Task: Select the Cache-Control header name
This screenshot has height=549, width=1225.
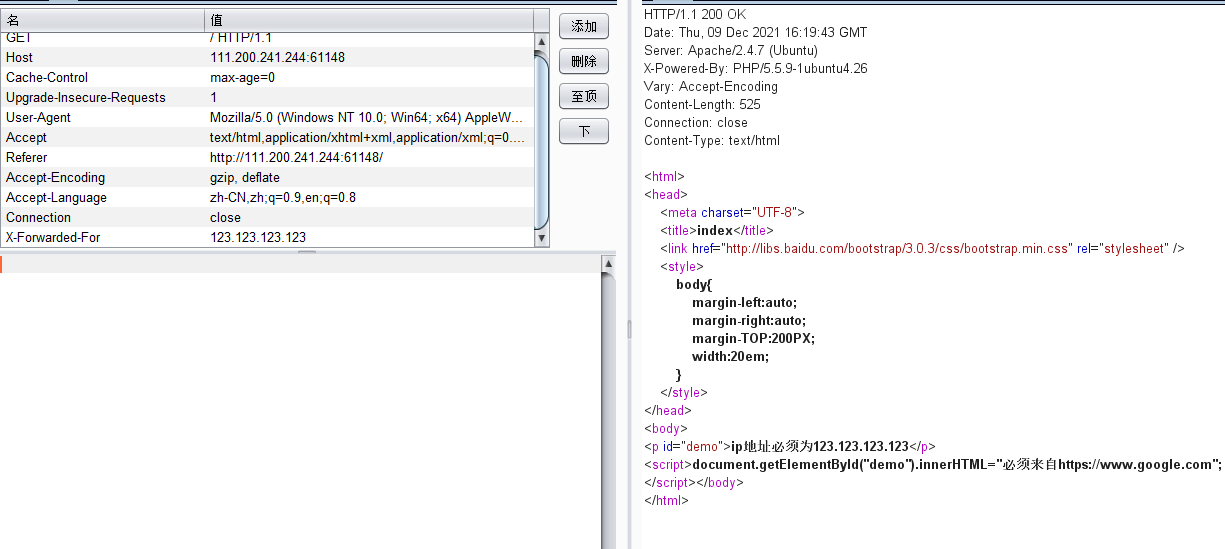Action: [47, 77]
